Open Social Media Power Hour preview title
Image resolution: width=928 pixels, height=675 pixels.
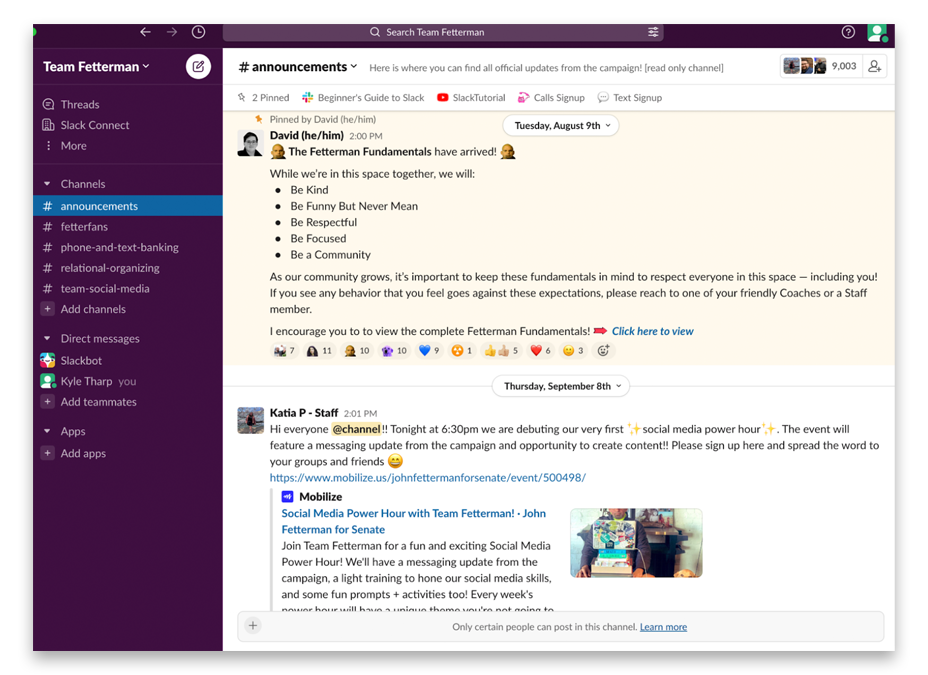click(x=413, y=521)
